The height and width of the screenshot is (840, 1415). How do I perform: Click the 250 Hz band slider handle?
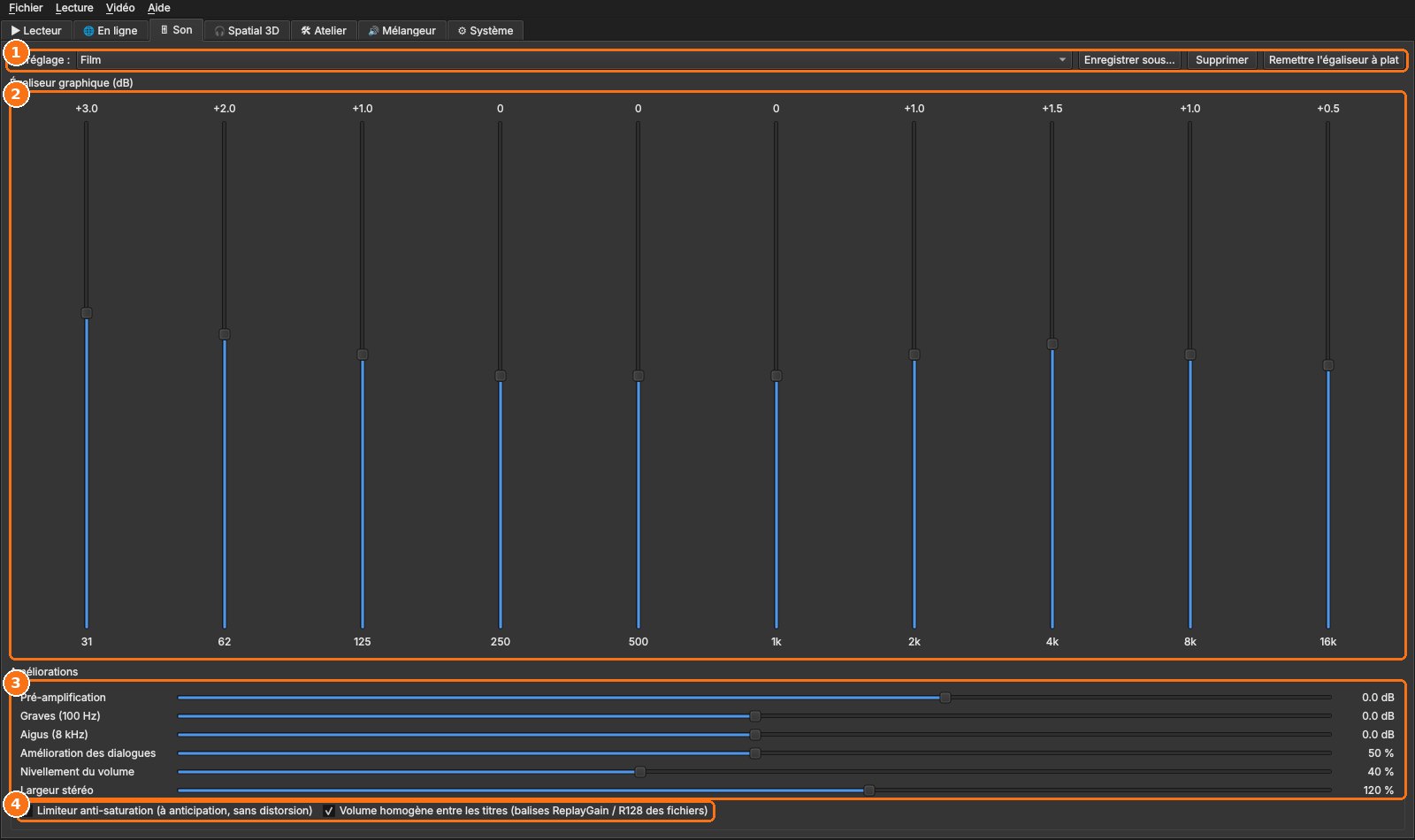click(501, 376)
